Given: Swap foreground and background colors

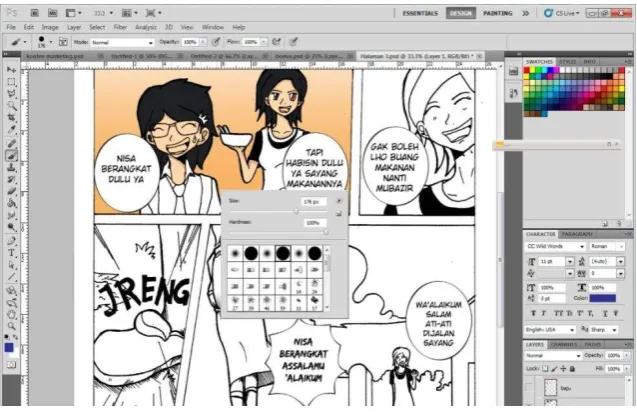Looking at the screenshot, I should (x=15, y=337).
